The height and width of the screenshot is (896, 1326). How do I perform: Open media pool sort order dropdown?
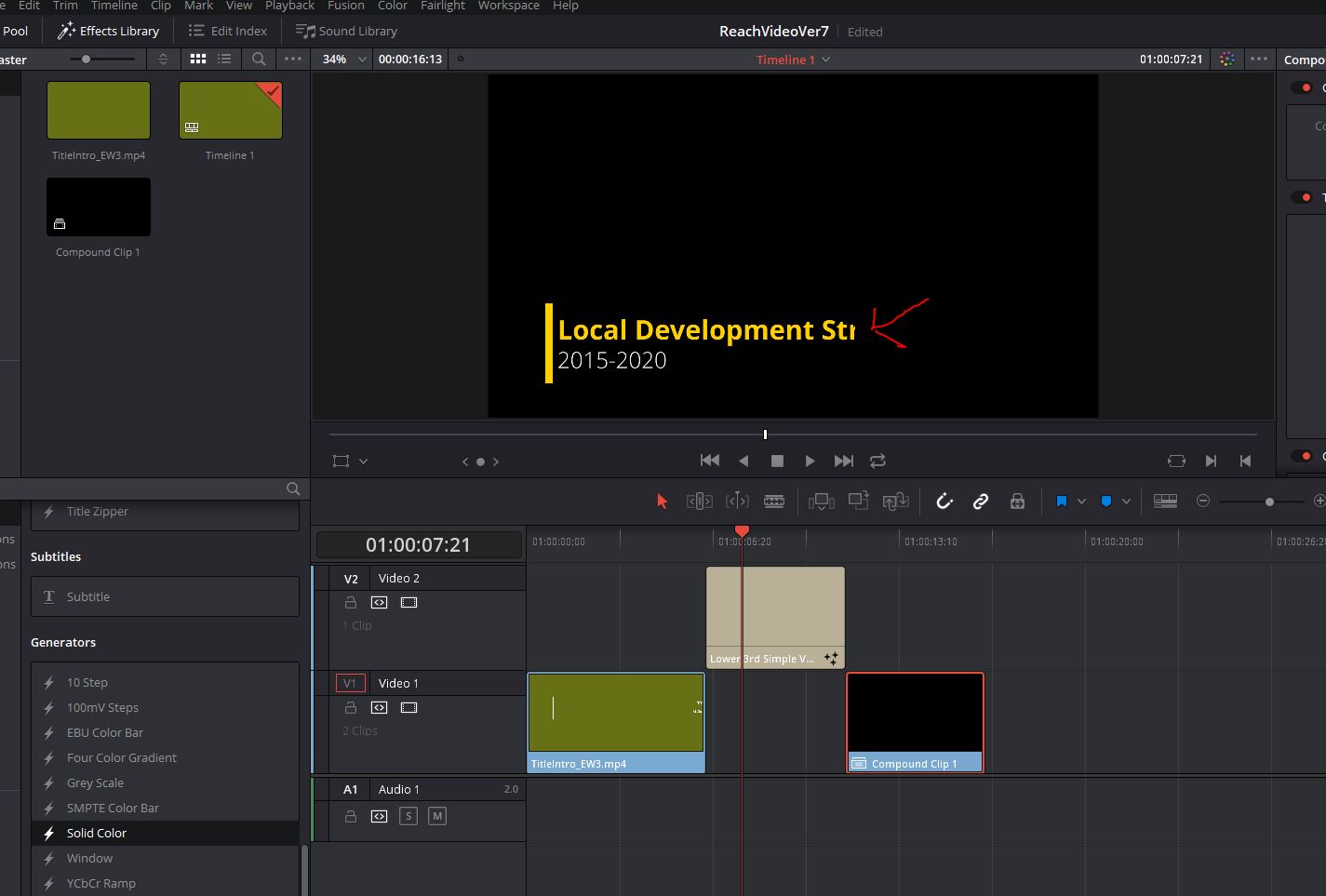pos(163,59)
